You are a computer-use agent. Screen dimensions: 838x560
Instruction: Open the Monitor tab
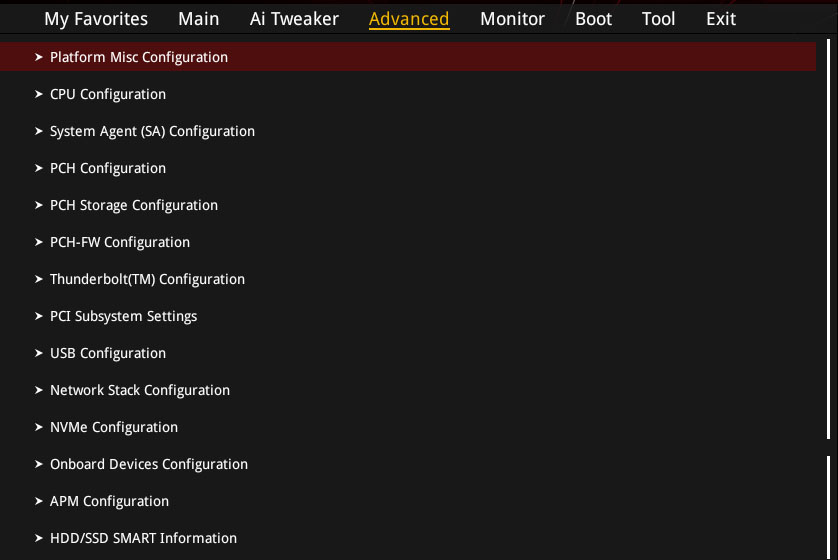coord(512,19)
